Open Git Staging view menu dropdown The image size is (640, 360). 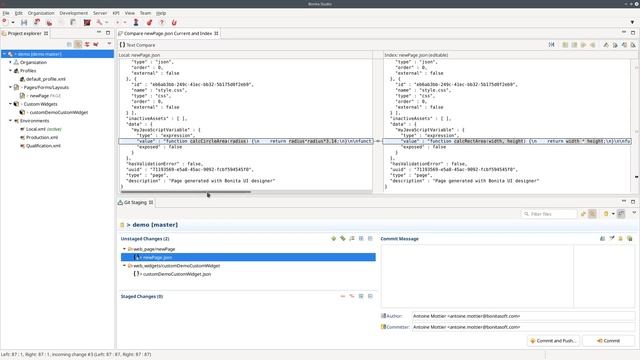click(x=633, y=213)
